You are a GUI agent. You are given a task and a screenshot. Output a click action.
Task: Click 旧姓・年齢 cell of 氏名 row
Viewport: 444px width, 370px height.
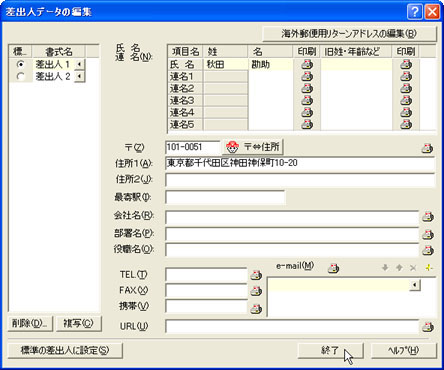[356, 64]
